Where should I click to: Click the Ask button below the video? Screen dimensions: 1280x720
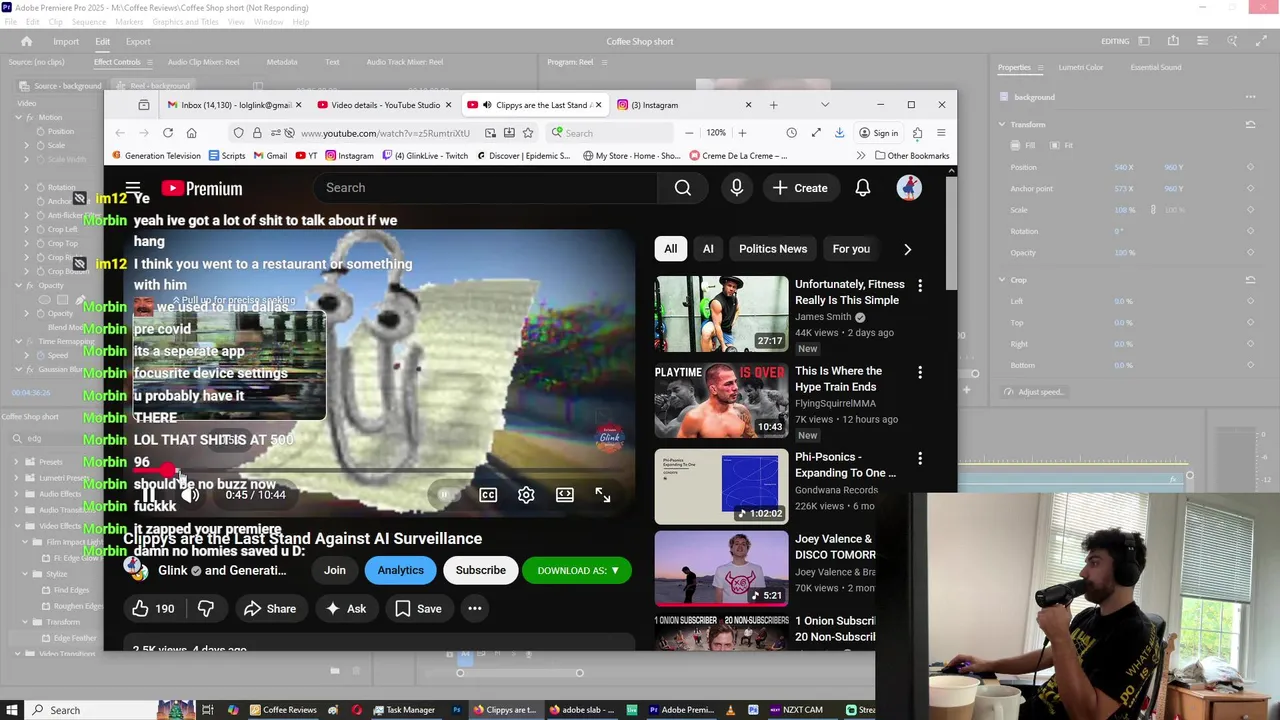point(345,608)
